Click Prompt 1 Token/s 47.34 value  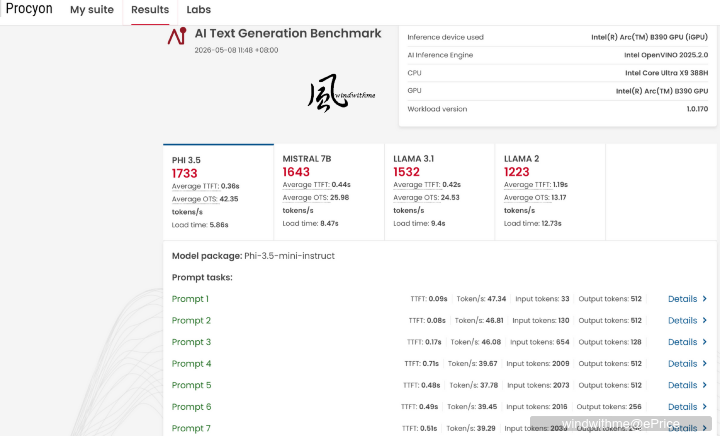click(x=496, y=299)
